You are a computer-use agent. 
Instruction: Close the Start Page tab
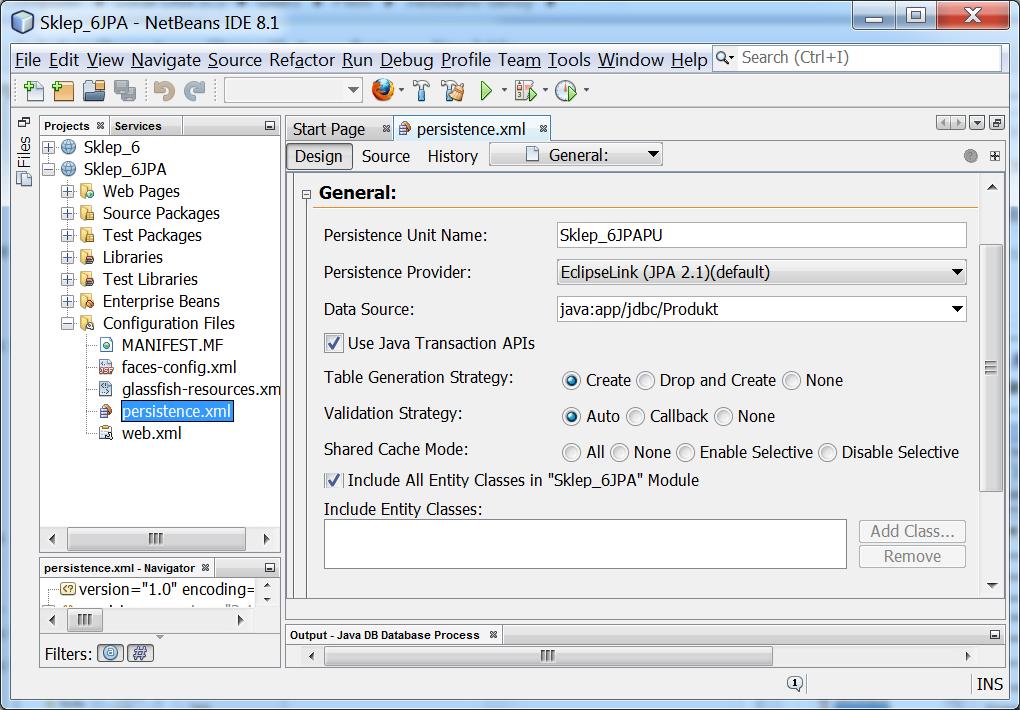click(386, 129)
